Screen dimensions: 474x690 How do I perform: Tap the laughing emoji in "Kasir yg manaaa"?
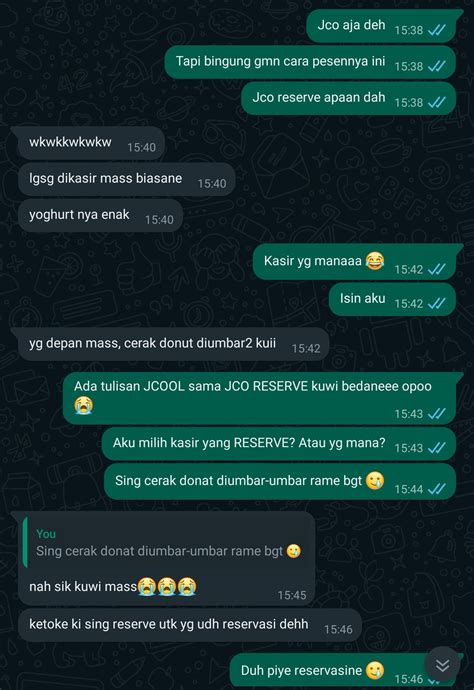click(375, 261)
